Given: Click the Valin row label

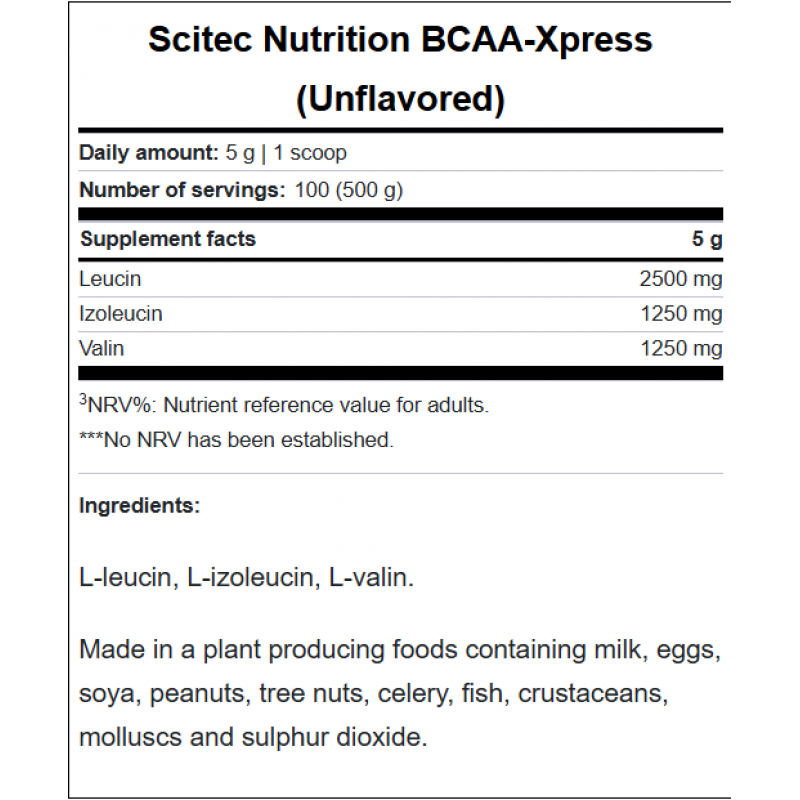Looking at the screenshot, I should [102, 348].
